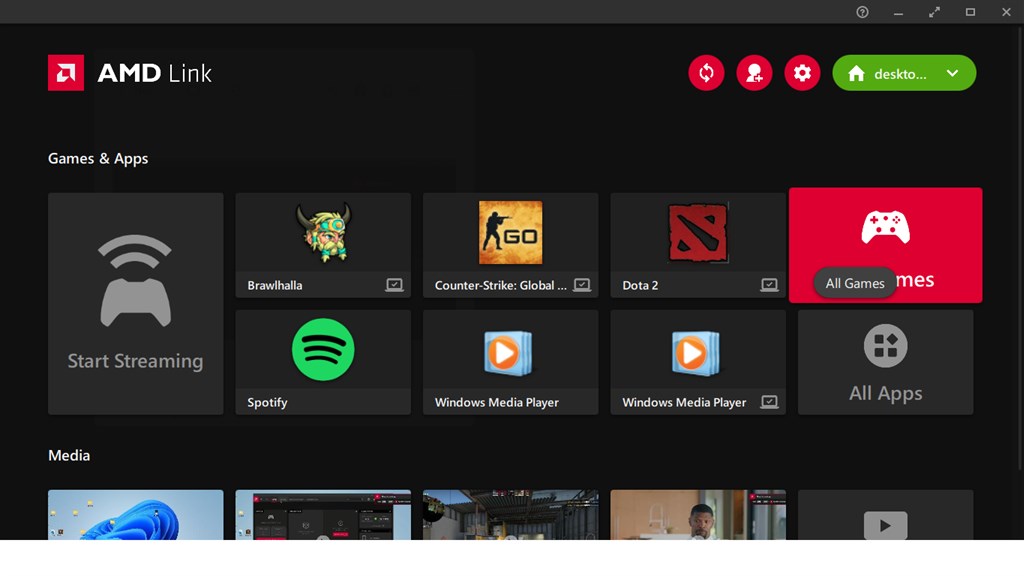The height and width of the screenshot is (576, 1024).
Task: Click the All Games tooltip label
Action: pos(855,283)
